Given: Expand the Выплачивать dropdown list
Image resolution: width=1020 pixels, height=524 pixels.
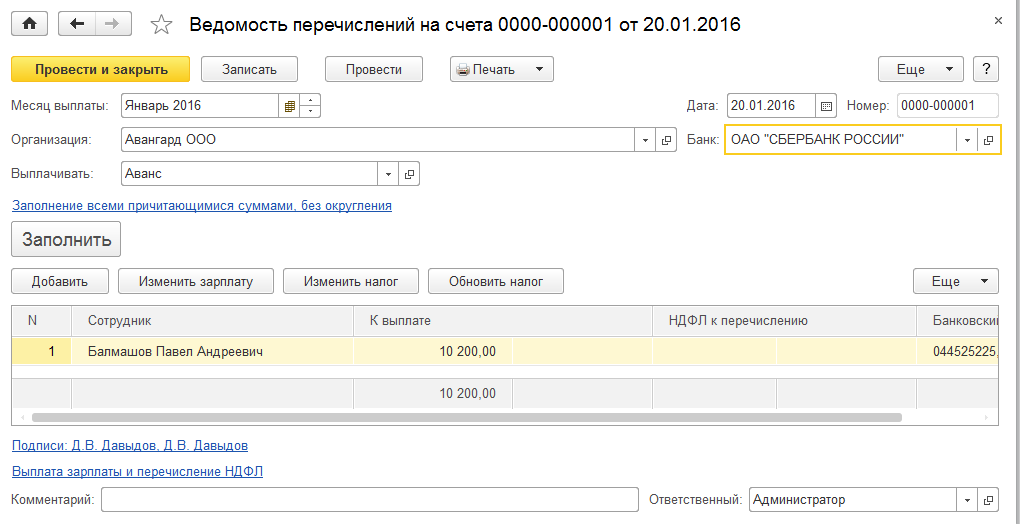Looking at the screenshot, I should [x=387, y=174].
